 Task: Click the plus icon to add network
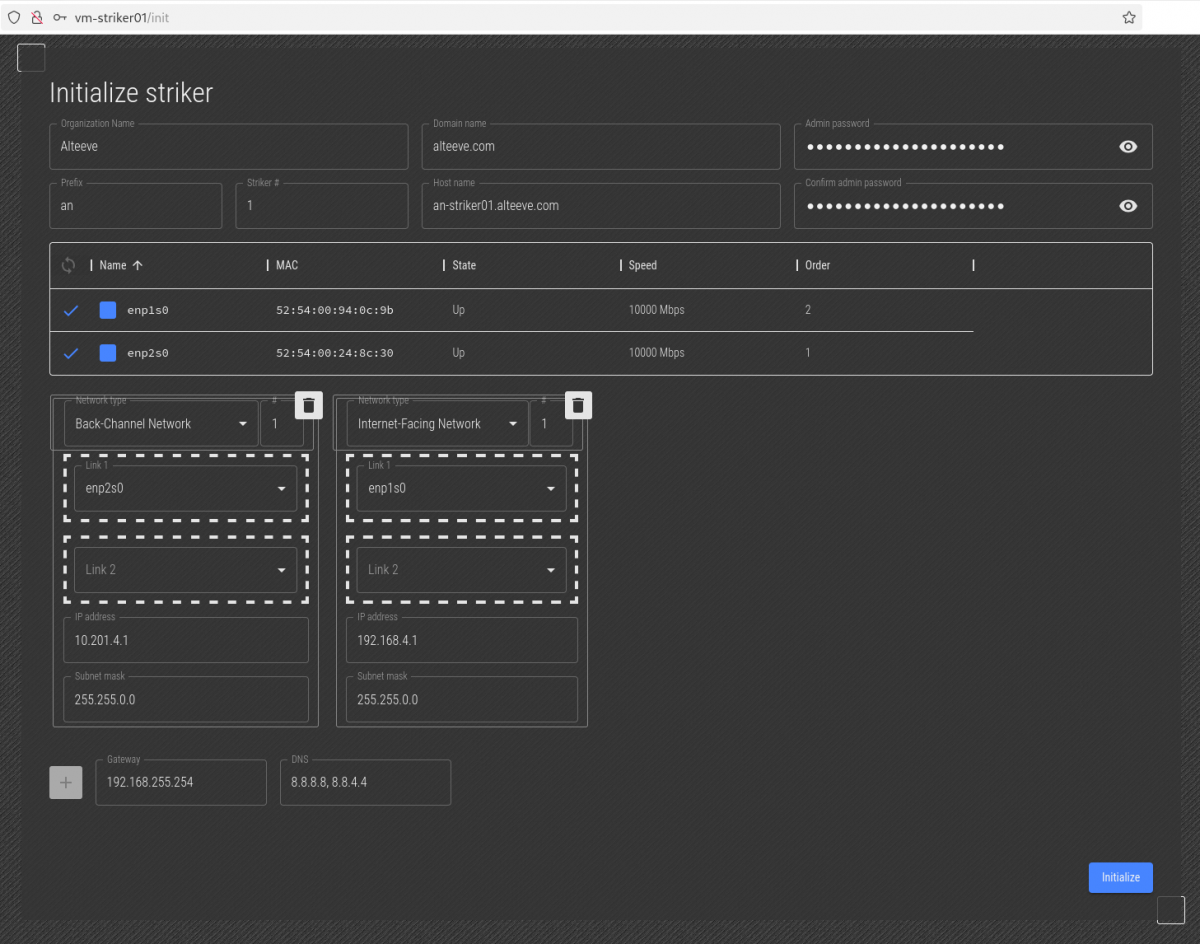66,782
